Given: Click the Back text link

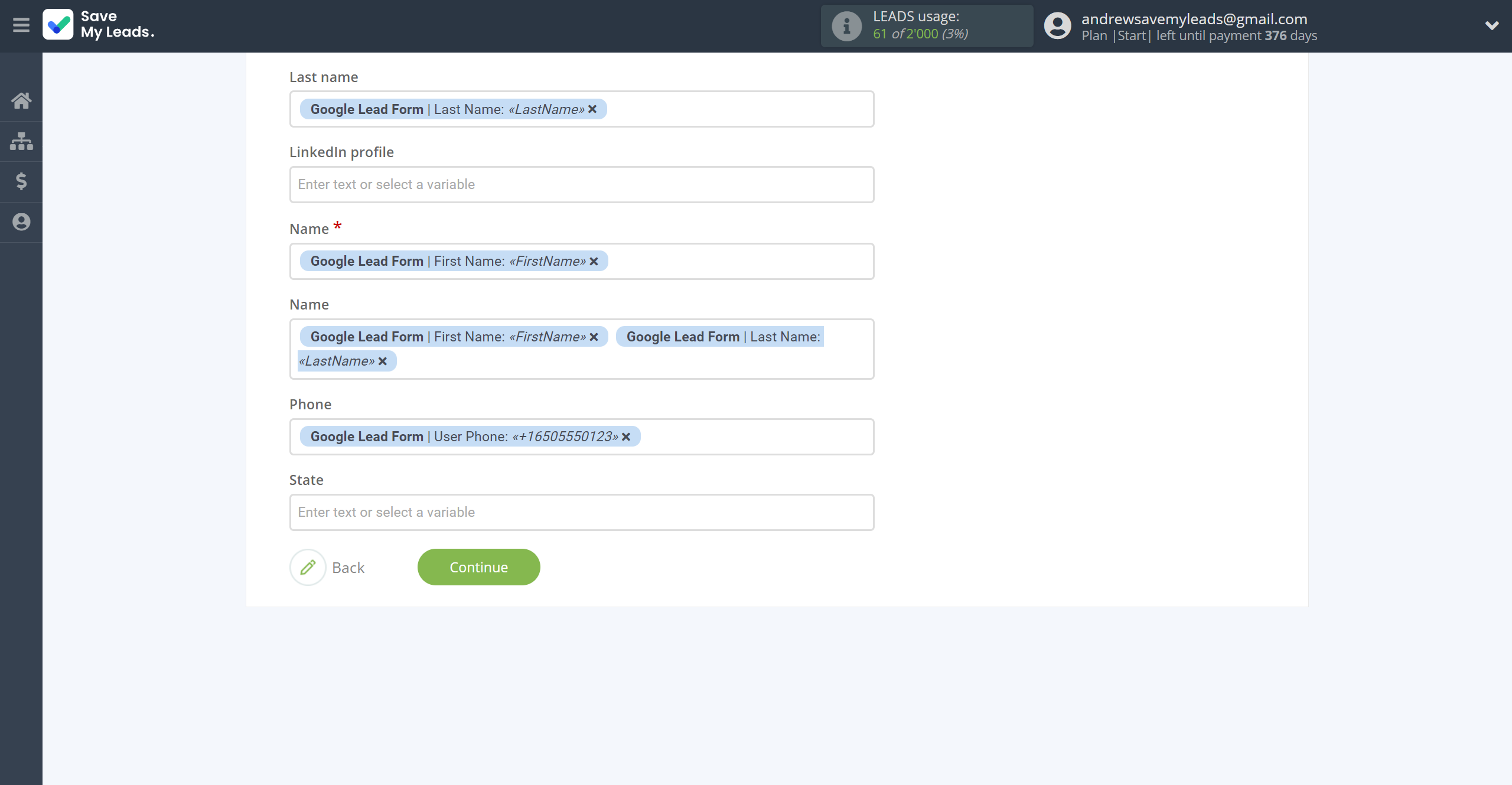Looking at the screenshot, I should [348, 568].
